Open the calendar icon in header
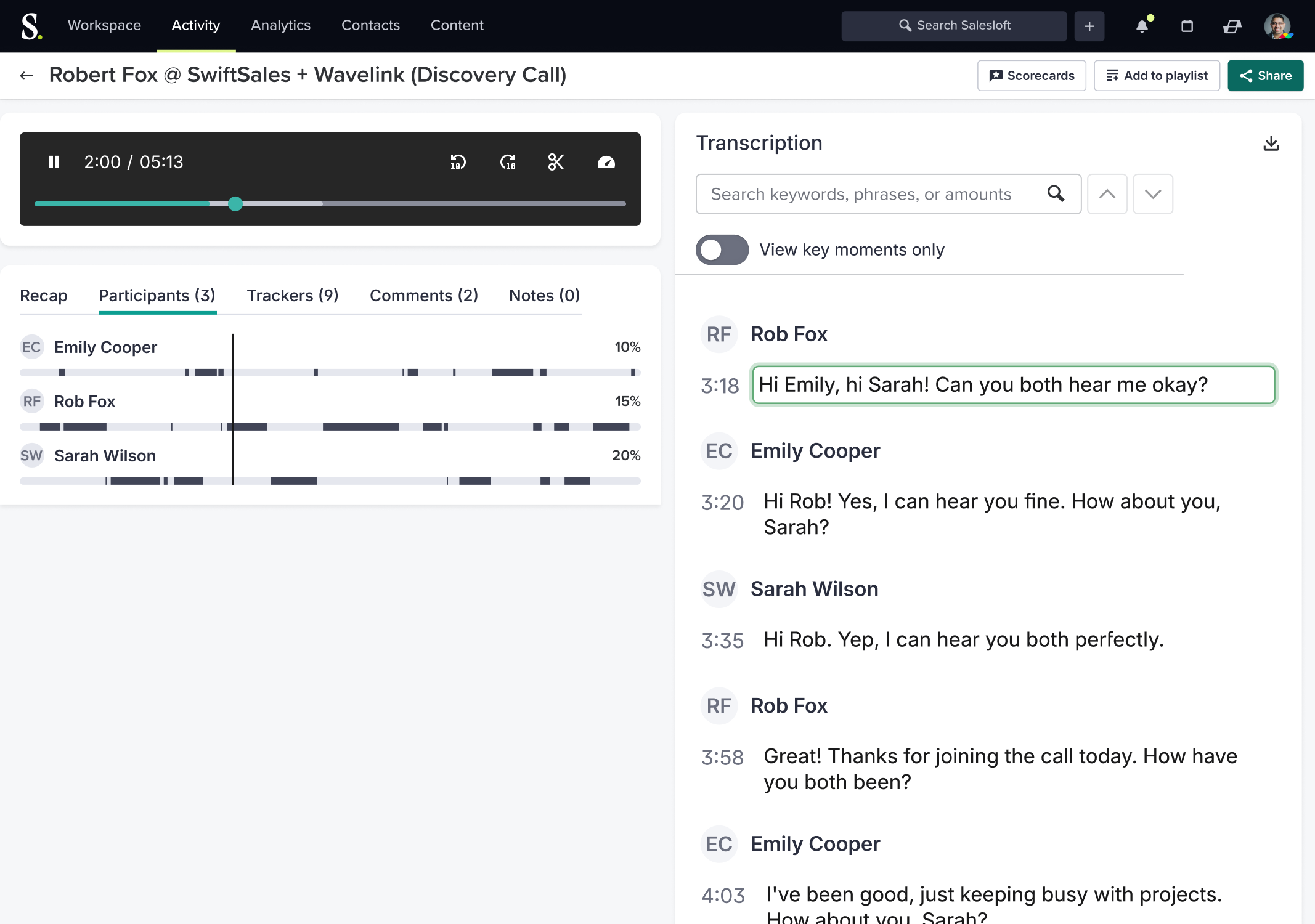The image size is (1315, 924). pos(1187,26)
